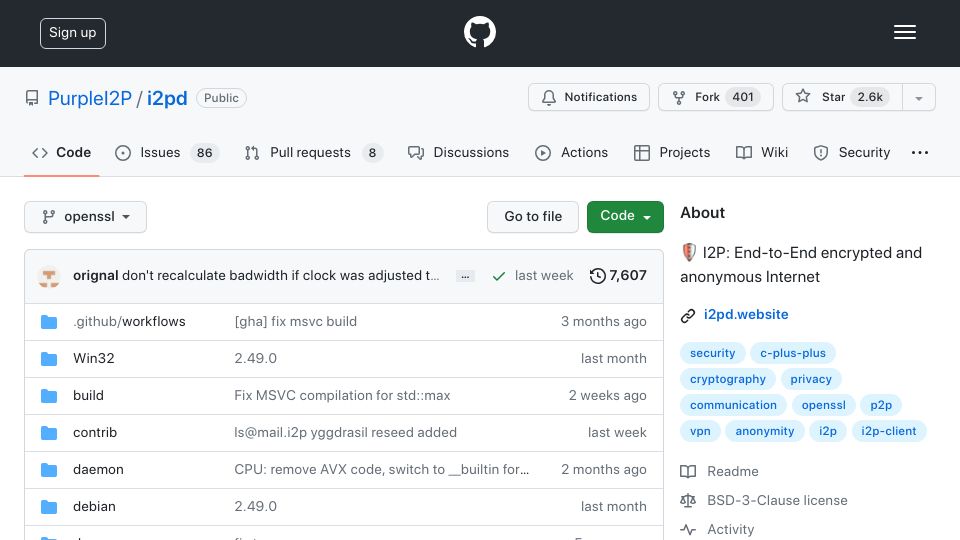Click the repository book icon beside PurpleI2P
960x540 pixels.
point(32,98)
